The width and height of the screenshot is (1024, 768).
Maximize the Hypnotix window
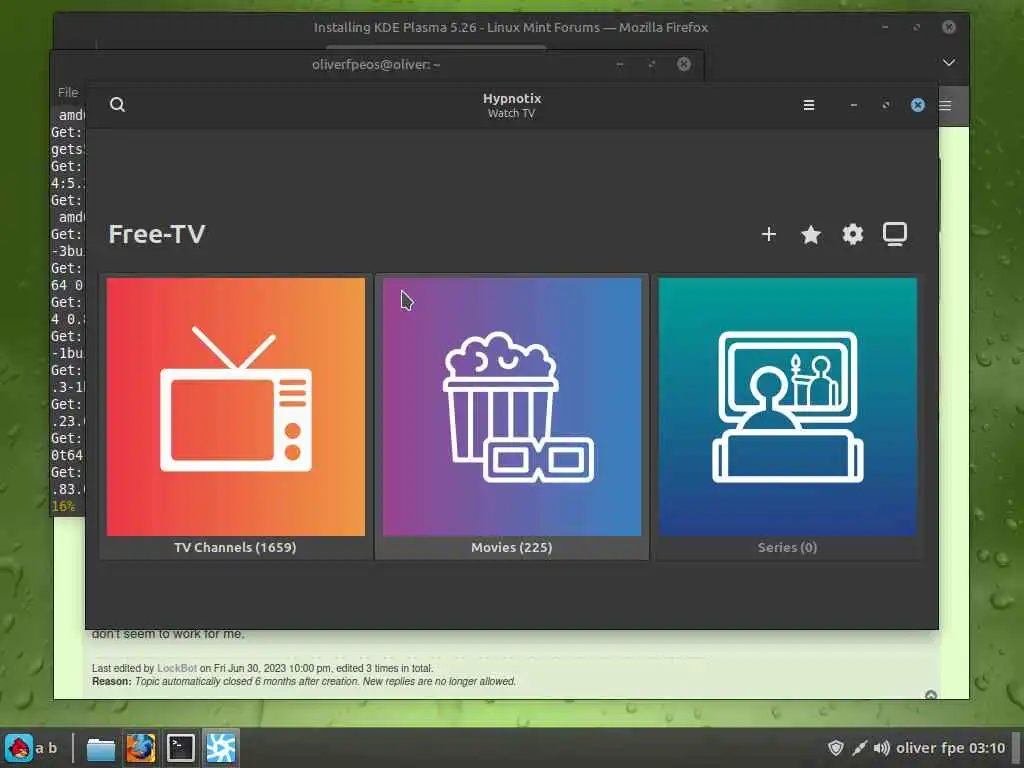pos(886,105)
